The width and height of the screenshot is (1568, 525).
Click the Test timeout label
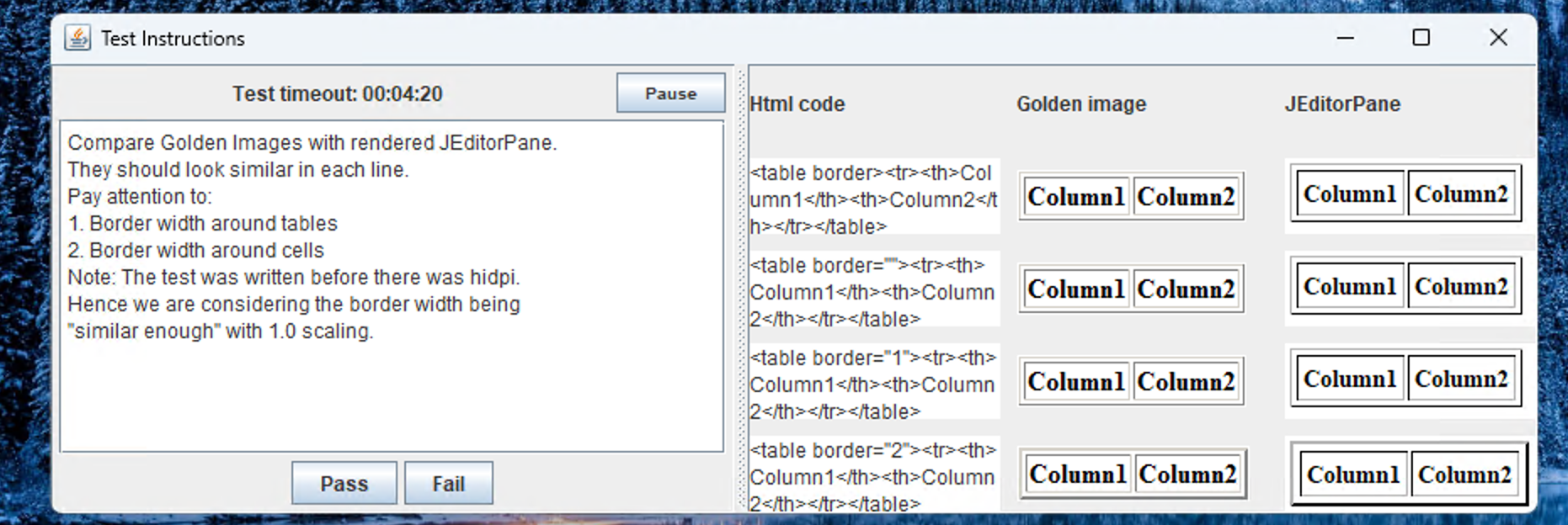point(338,94)
